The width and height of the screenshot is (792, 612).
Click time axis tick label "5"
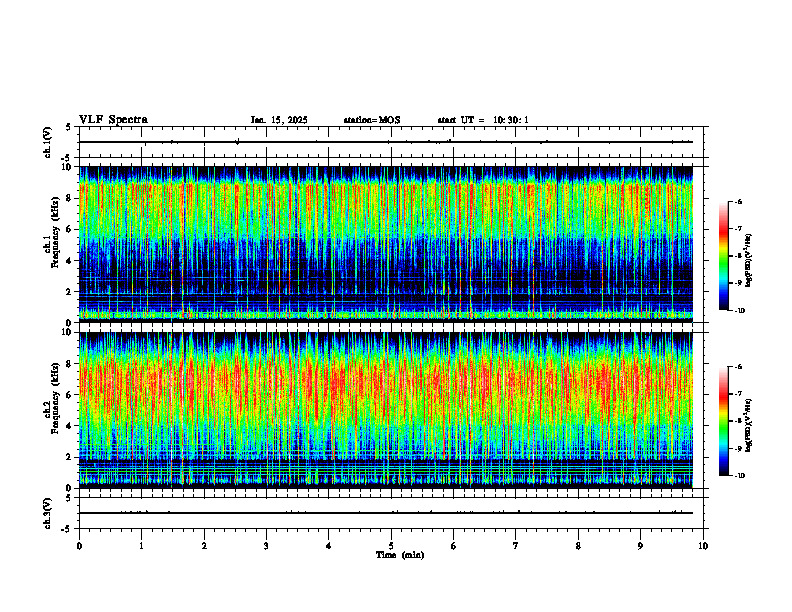tap(391, 546)
